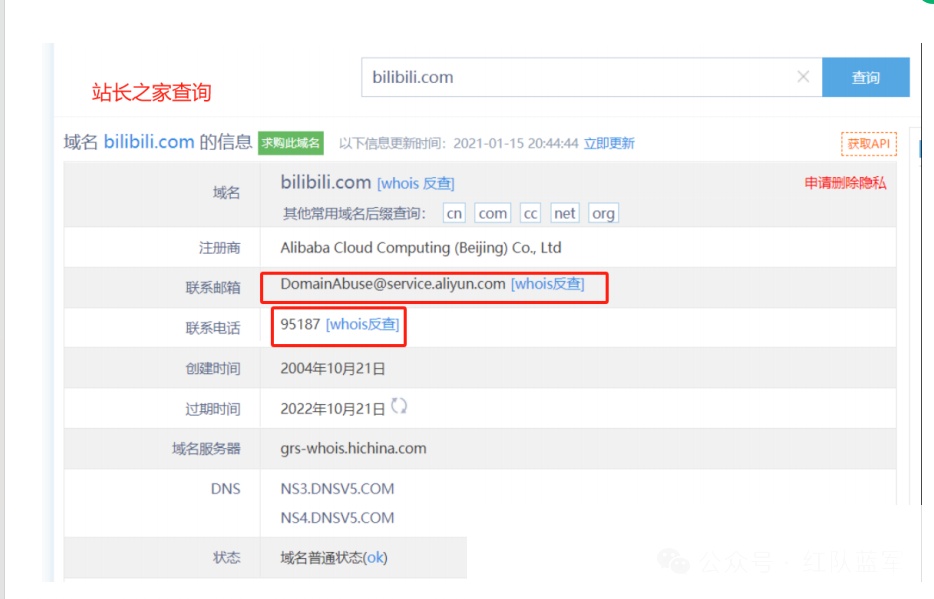Select the cn suffix option
Screen dimensions: 934x599
[454, 213]
